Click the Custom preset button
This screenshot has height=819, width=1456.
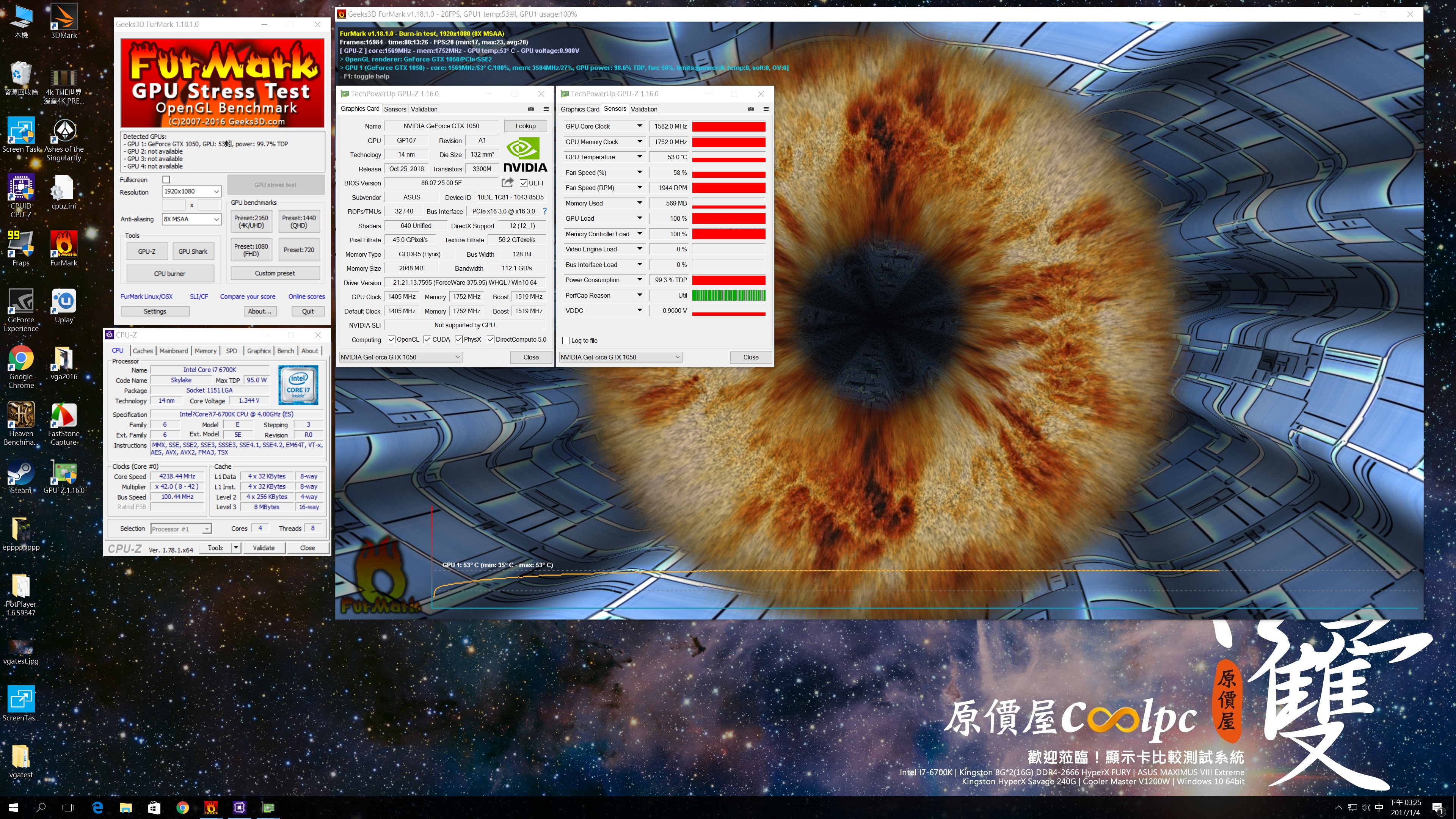275,273
